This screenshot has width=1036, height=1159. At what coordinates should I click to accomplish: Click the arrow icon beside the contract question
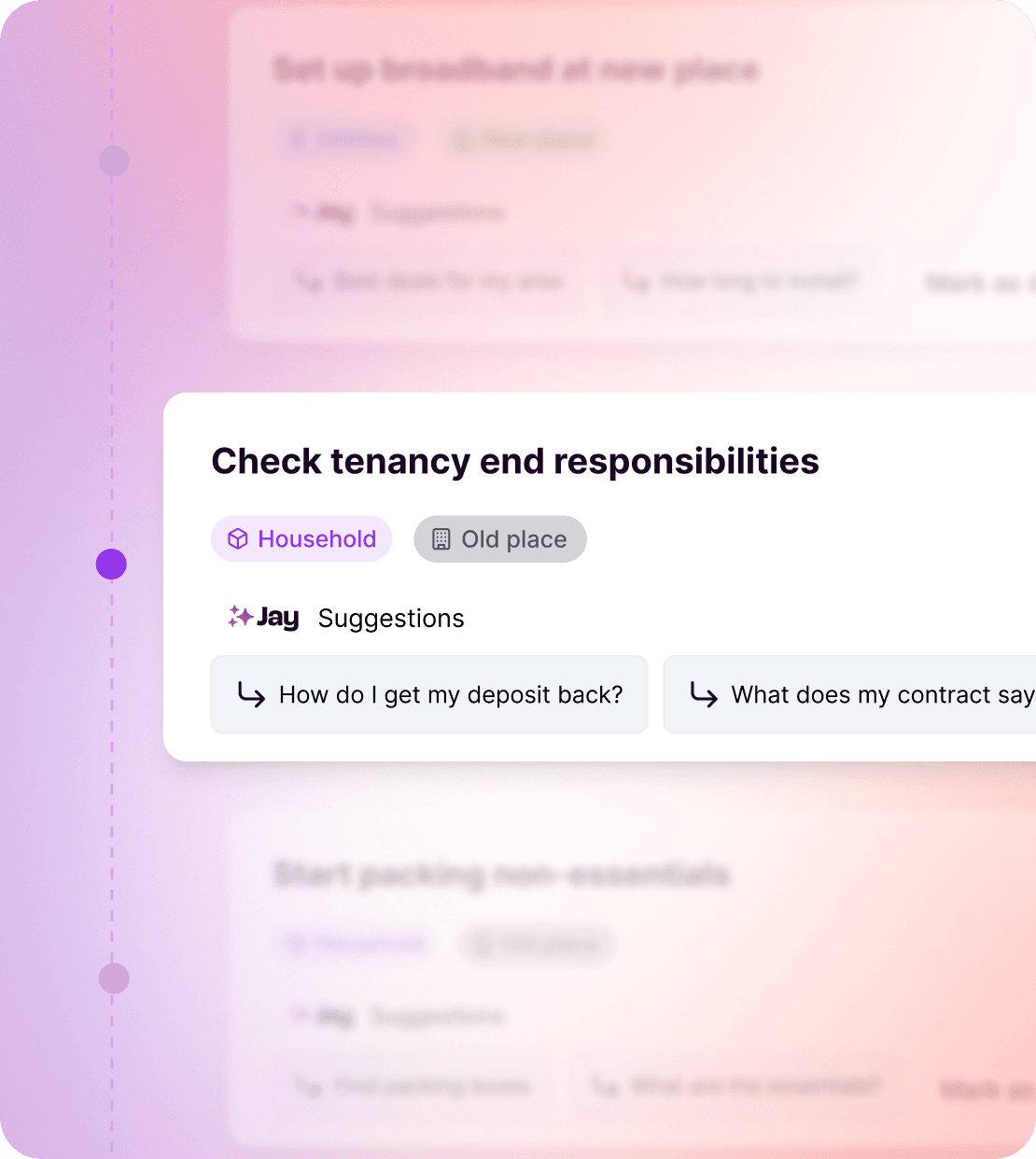pos(704,694)
